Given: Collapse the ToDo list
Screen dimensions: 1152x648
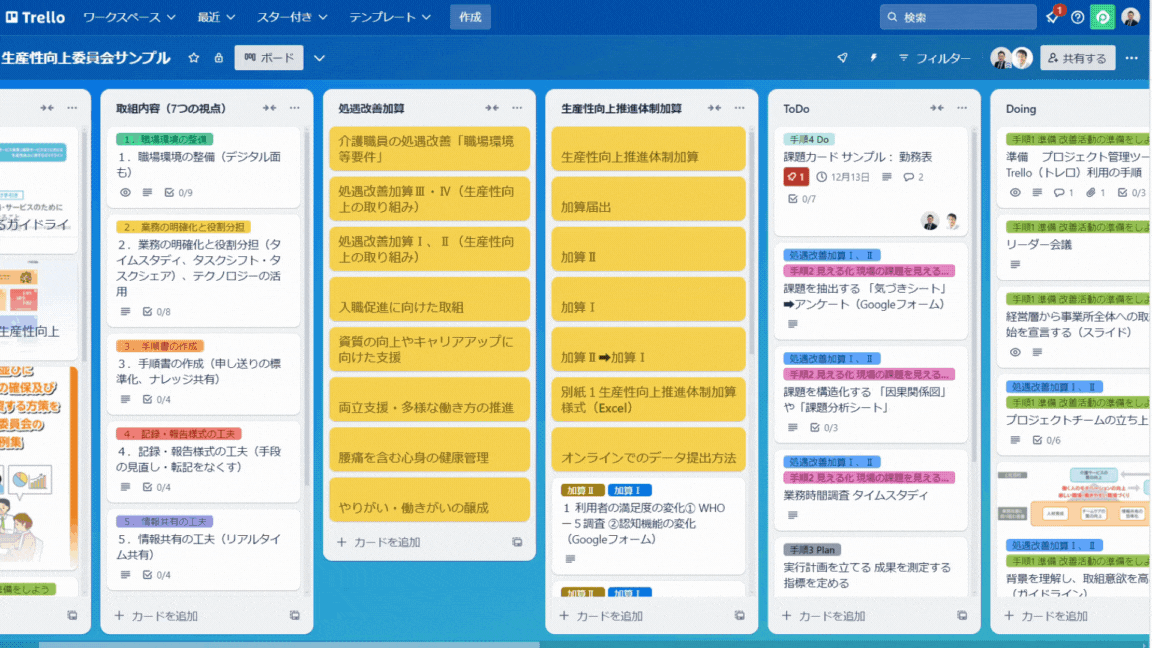Looking at the screenshot, I should coord(937,108).
